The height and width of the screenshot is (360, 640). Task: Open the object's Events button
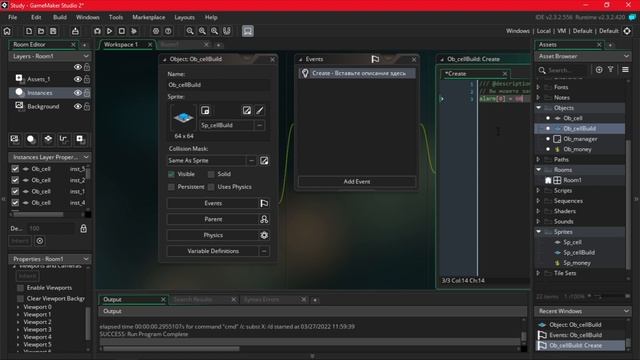pos(213,203)
